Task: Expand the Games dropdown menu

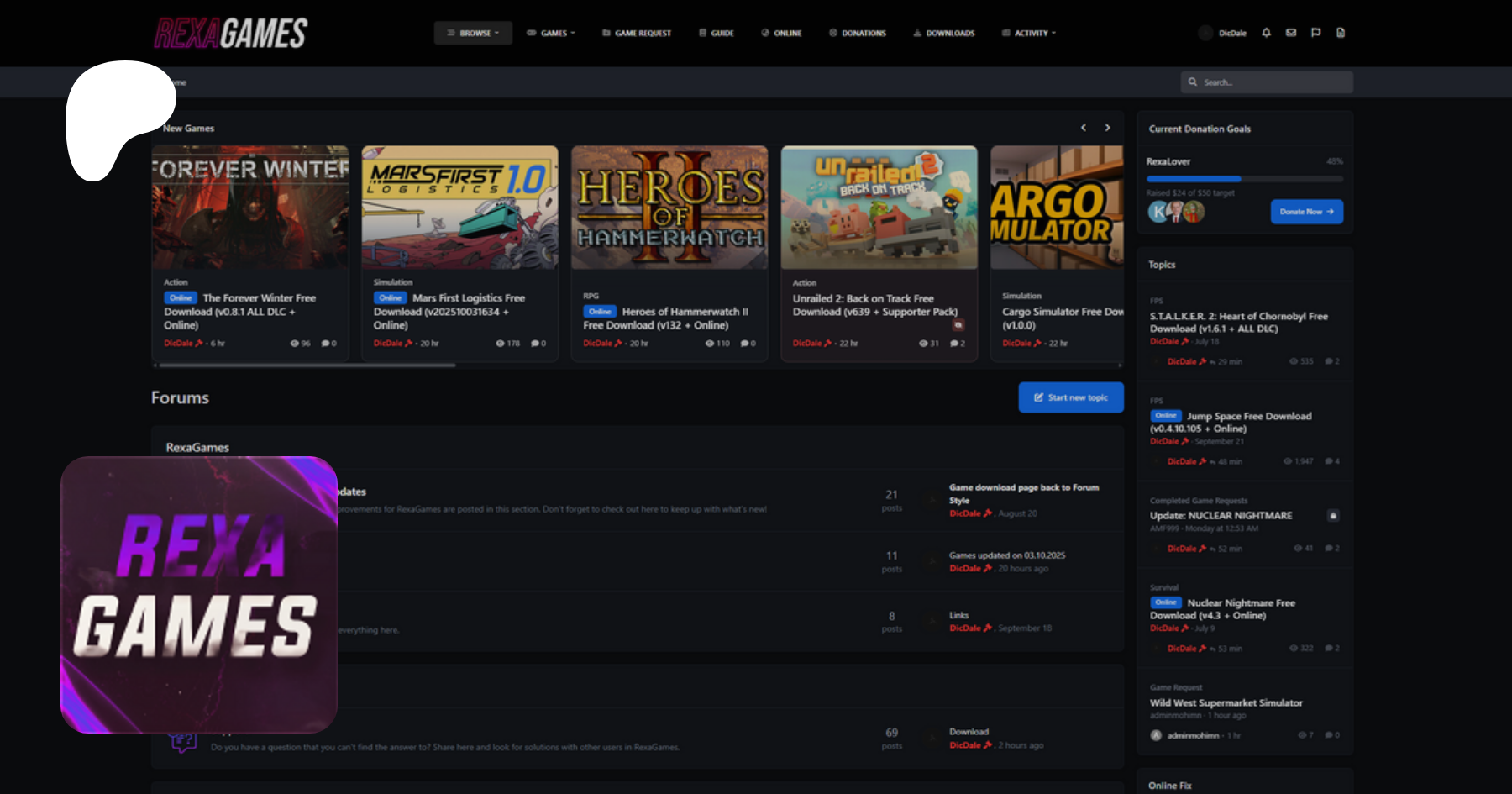Action: point(551,33)
